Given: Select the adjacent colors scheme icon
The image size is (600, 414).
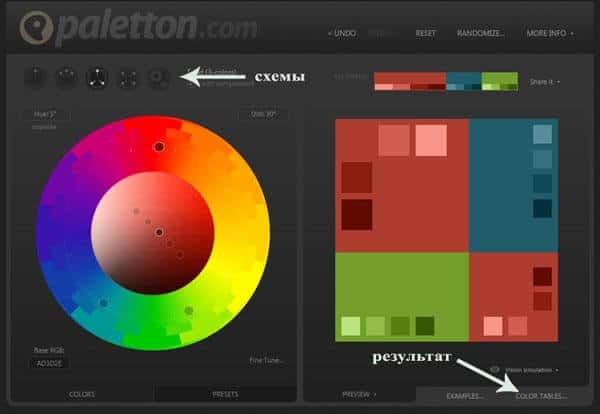Looking at the screenshot, I should tap(67, 77).
